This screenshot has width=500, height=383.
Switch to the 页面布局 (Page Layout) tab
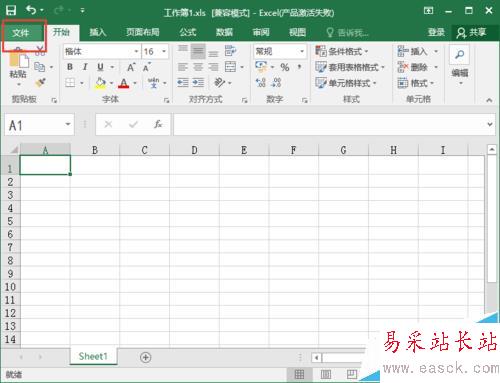click(x=143, y=32)
